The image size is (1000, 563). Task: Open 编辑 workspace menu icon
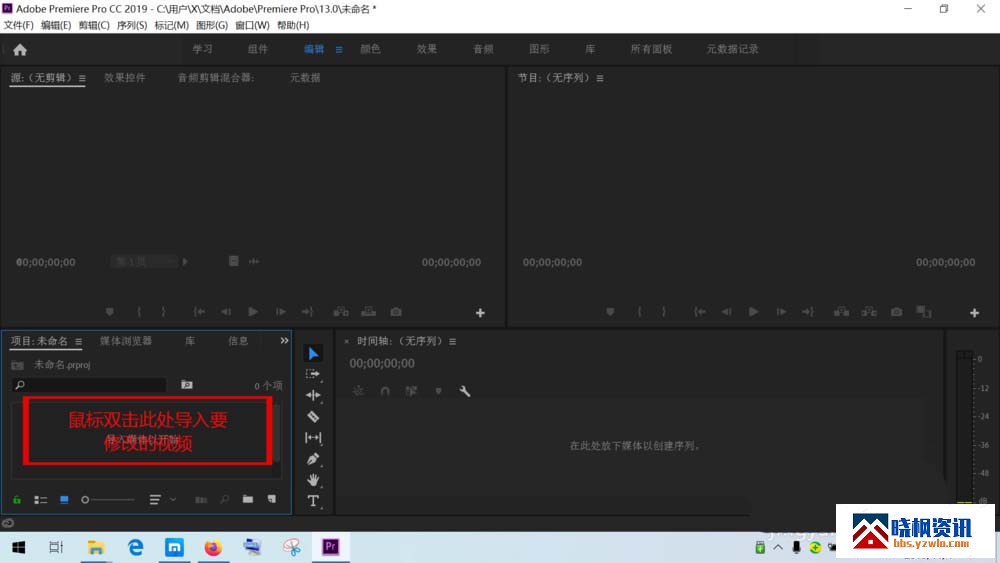pos(339,50)
